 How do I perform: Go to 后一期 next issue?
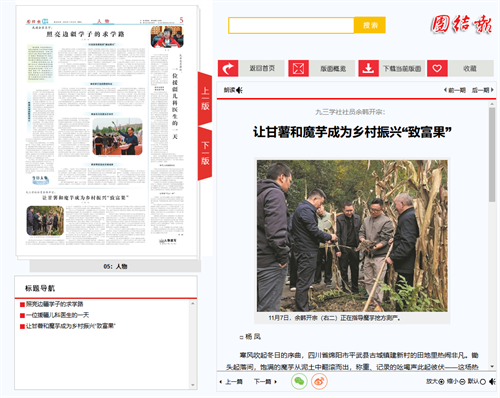pos(483,90)
